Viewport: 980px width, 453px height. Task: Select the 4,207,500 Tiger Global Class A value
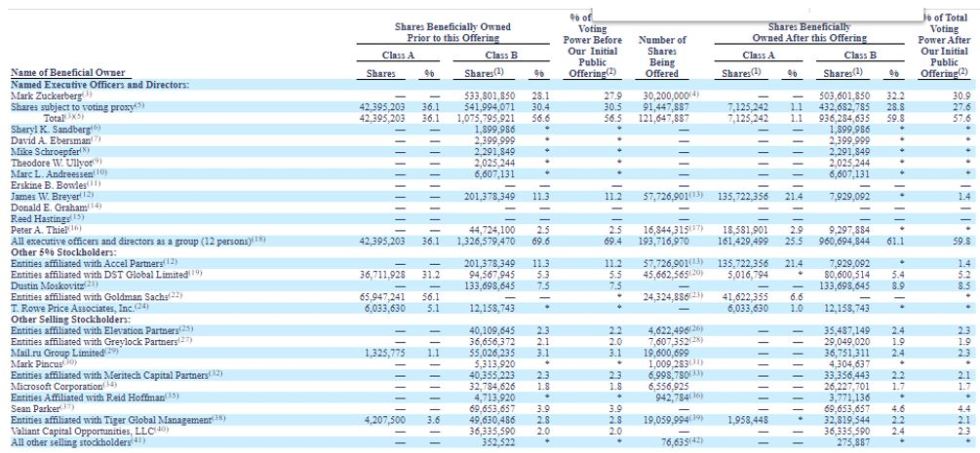(x=384, y=419)
